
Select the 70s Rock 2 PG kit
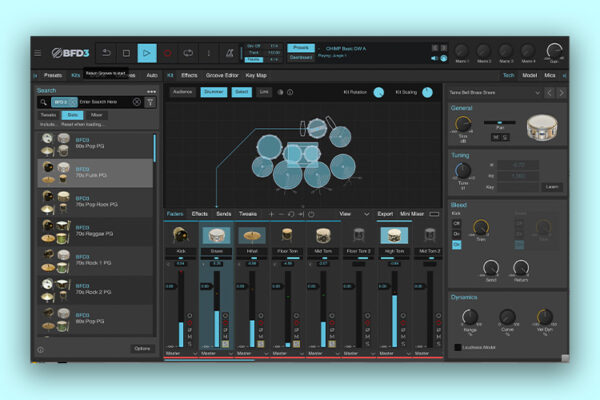(x=95, y=291)
